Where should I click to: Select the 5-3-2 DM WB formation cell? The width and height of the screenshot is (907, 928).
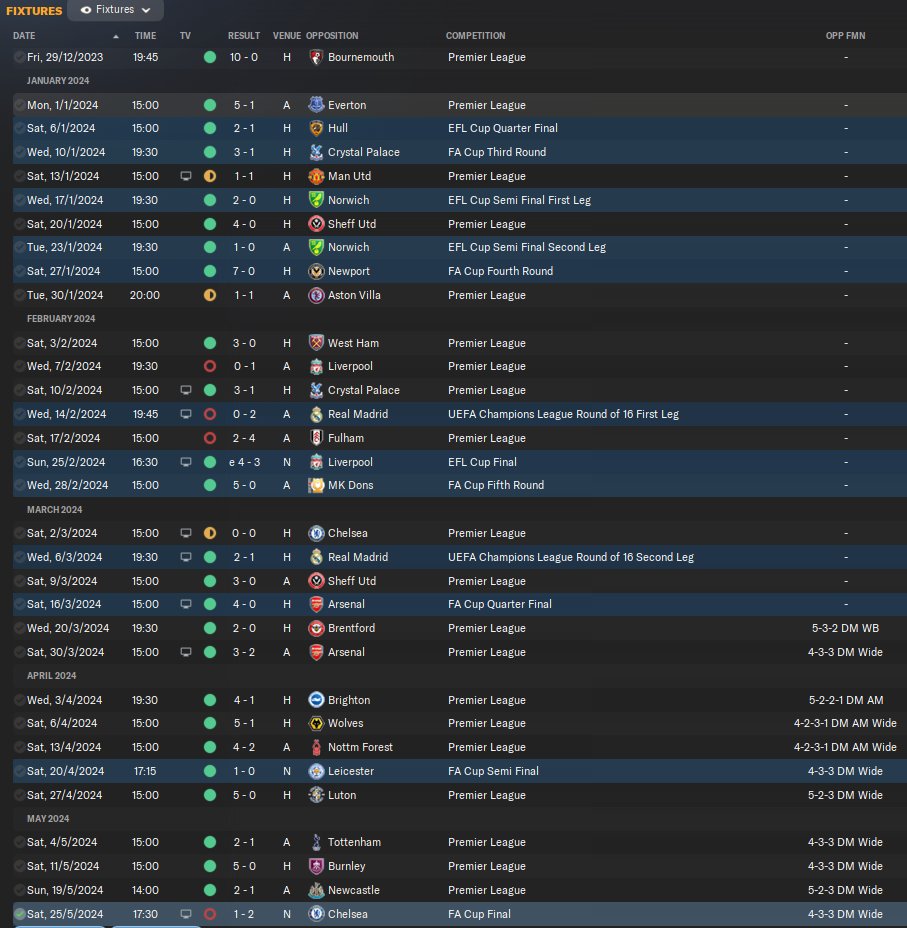pyautogui.click(x=845, y=628)
